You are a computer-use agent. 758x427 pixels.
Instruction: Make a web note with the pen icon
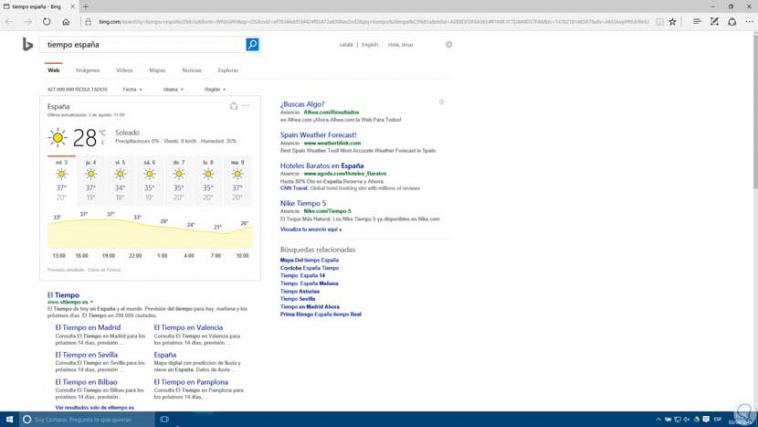[714, 22]
